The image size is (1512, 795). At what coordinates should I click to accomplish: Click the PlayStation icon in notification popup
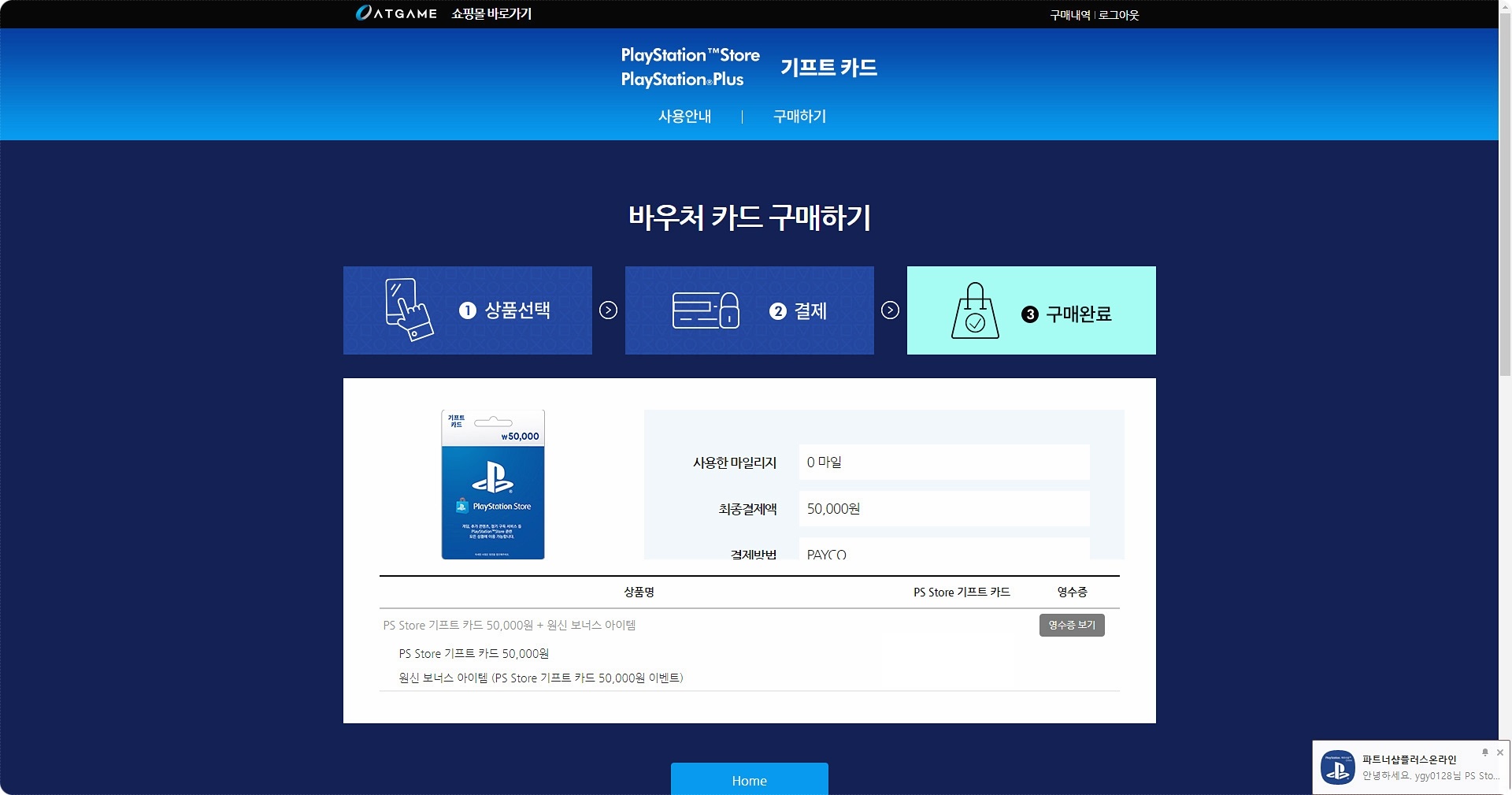[x=1338, y=767]
